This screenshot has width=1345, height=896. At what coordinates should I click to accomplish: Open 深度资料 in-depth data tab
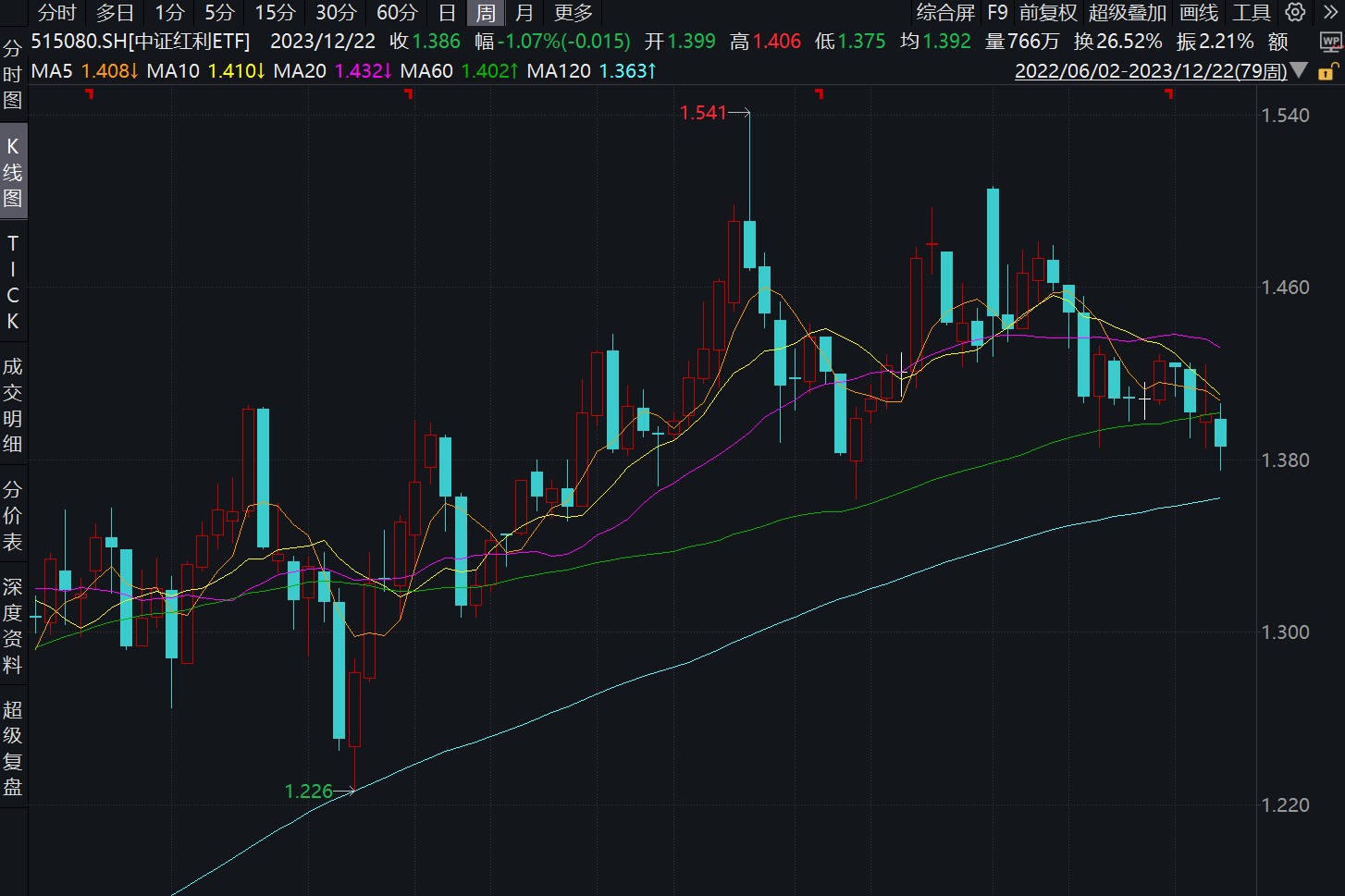13,626
